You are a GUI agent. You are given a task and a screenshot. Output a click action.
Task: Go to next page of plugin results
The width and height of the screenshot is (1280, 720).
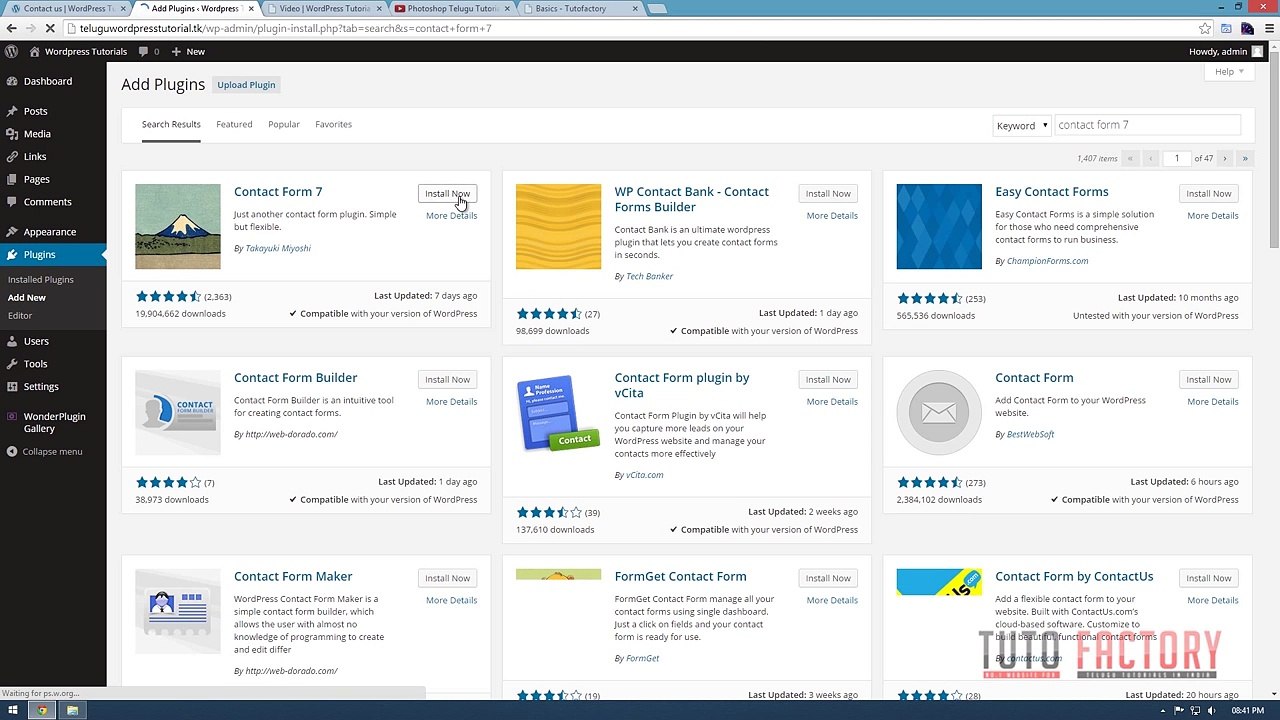pos(1225,158)
